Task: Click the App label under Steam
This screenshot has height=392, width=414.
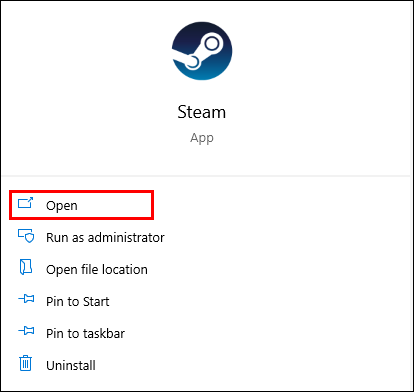Action: [x=202, y=138]
